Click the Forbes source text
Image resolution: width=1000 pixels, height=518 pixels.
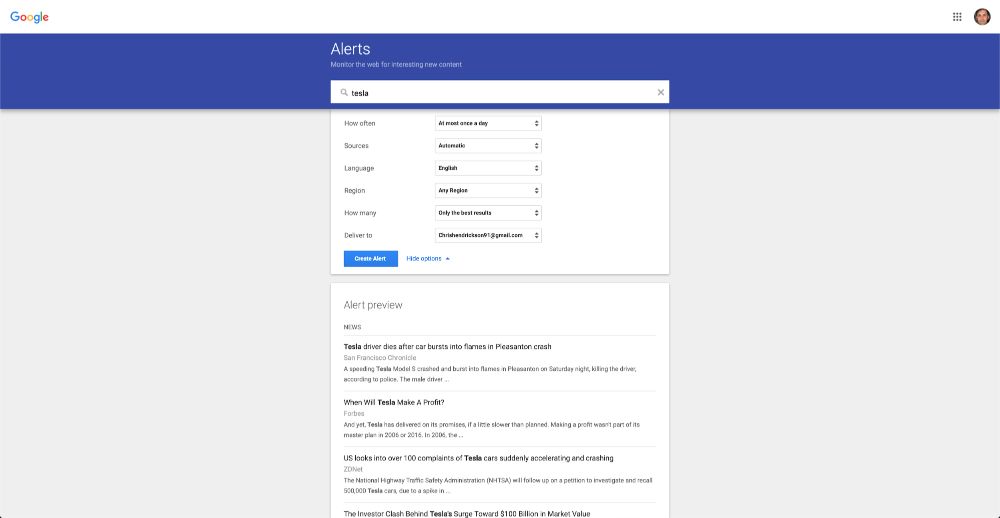[x=354, y=413]
